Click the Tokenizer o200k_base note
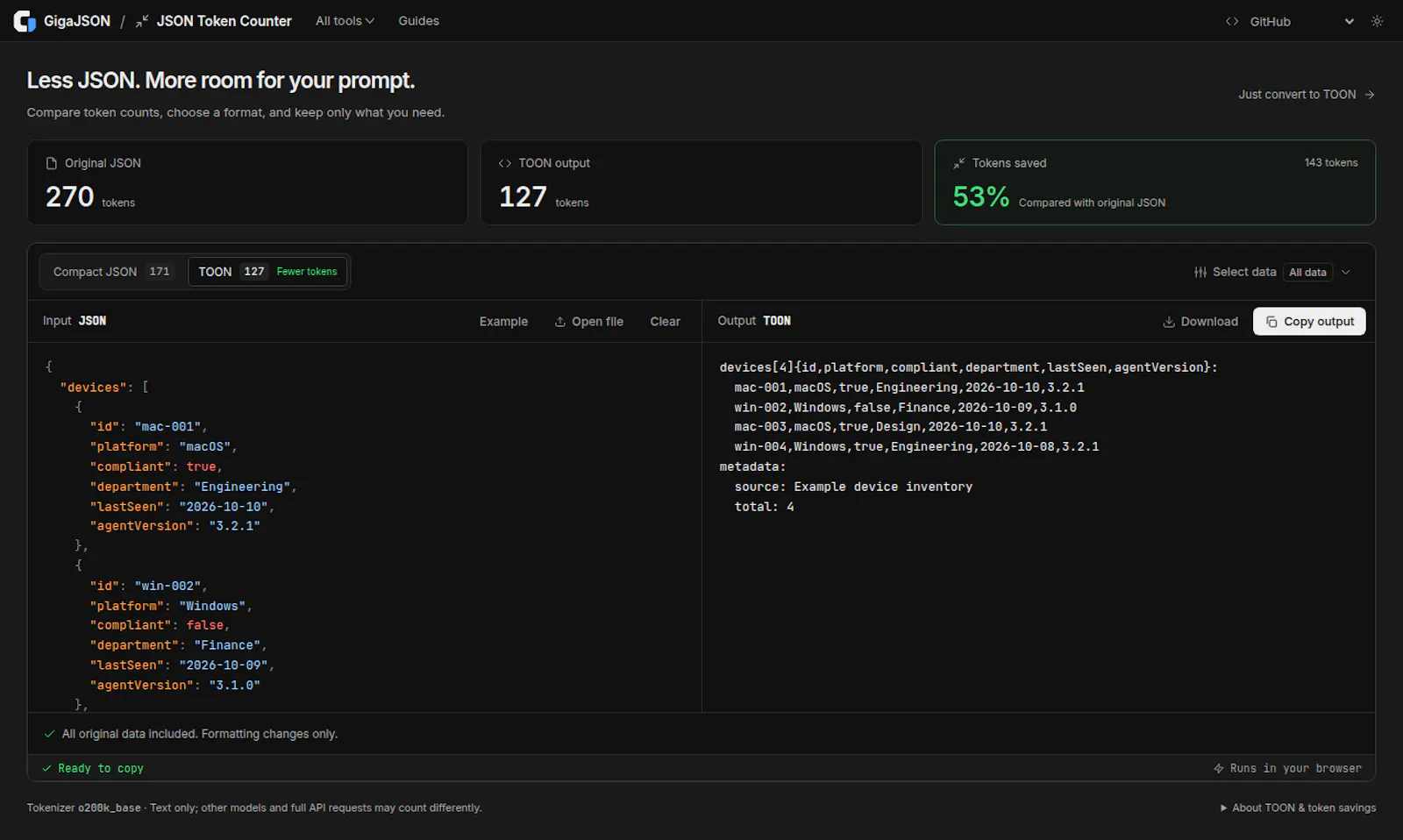The width and height of the screenshot is (1403, 840). coord(254,808)
